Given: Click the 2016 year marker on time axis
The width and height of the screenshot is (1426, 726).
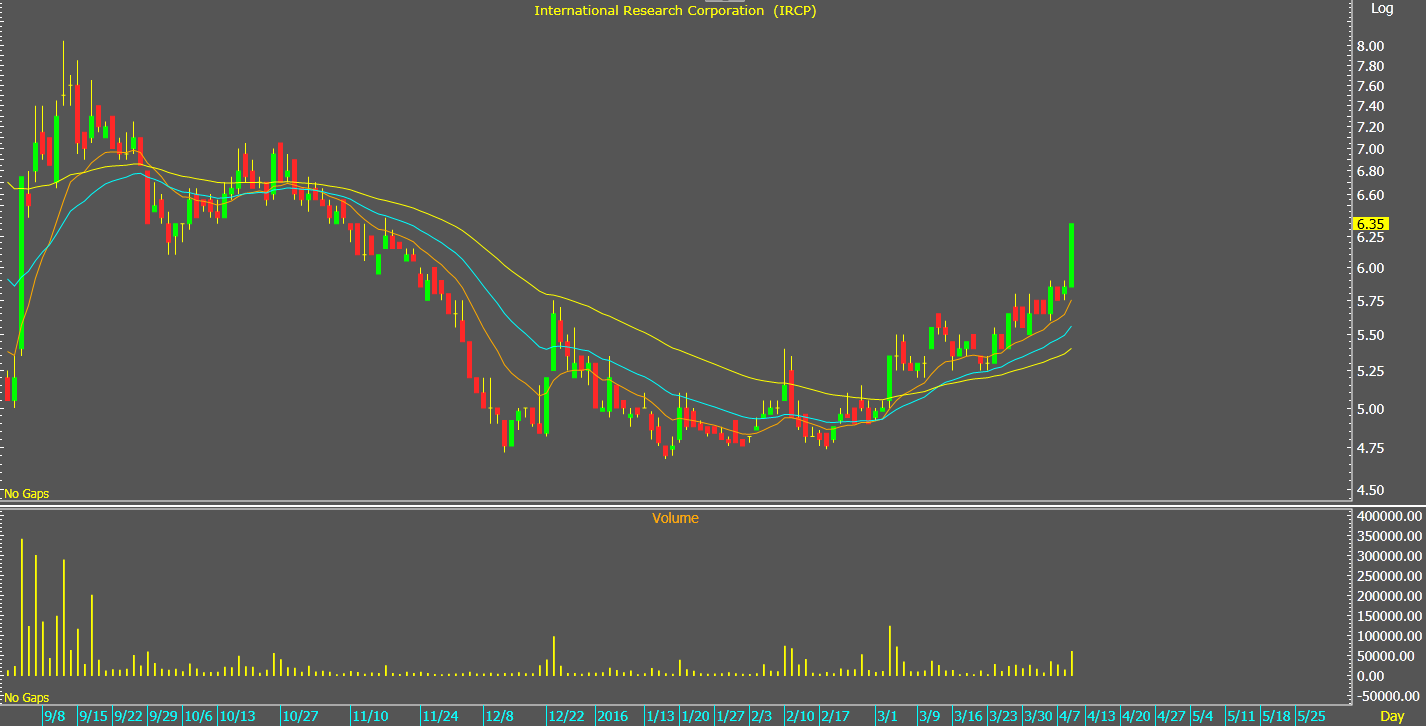Looking at the screenshot, I should (x=613, y=716).
